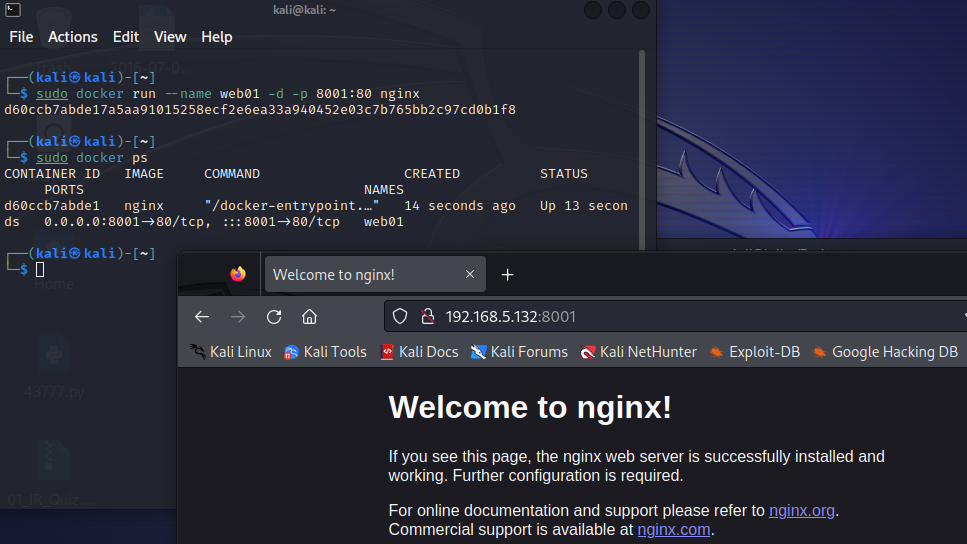
Task: Click the 'docker run' command line text
Action: (228, 94)
